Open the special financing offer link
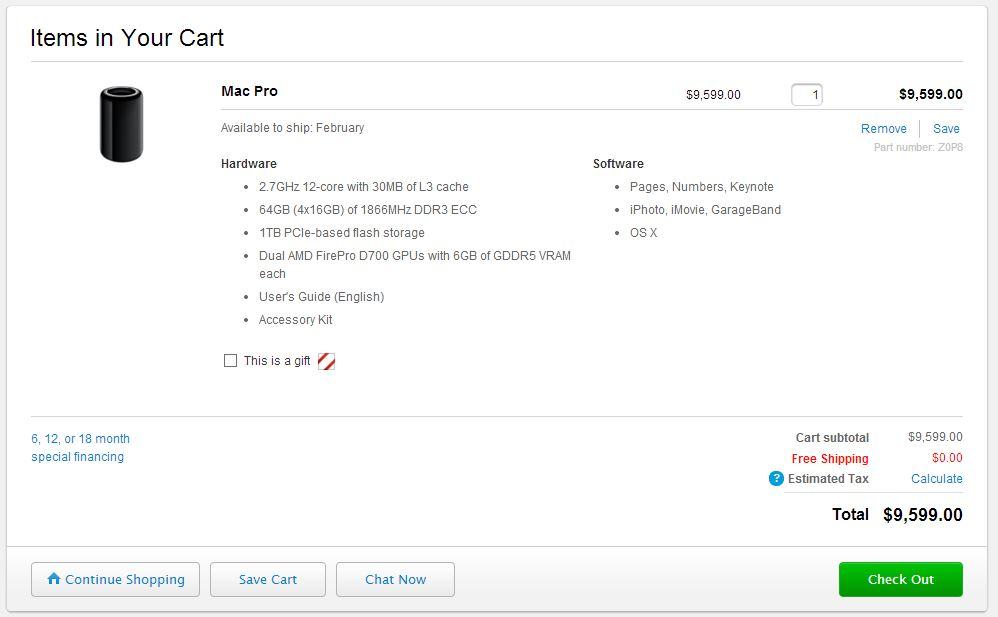The image size is (998, 617). 80,448
